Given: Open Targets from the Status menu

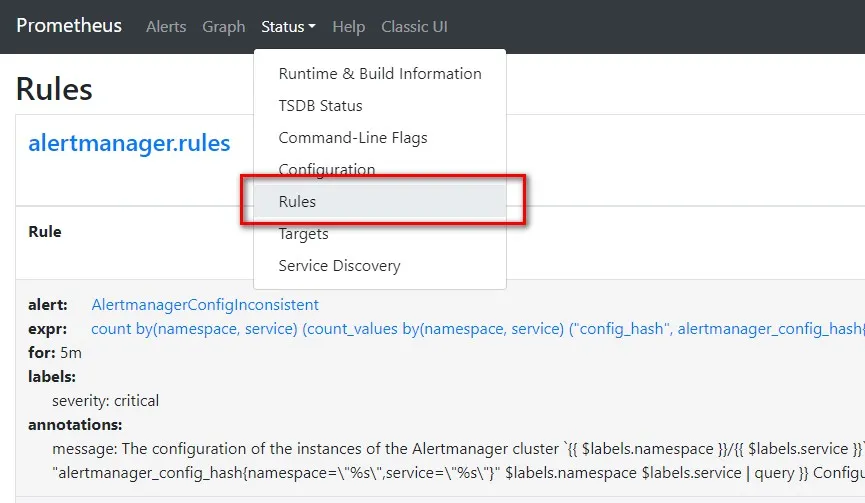Looking at the screenshot, I should click(x=380, y=233).
